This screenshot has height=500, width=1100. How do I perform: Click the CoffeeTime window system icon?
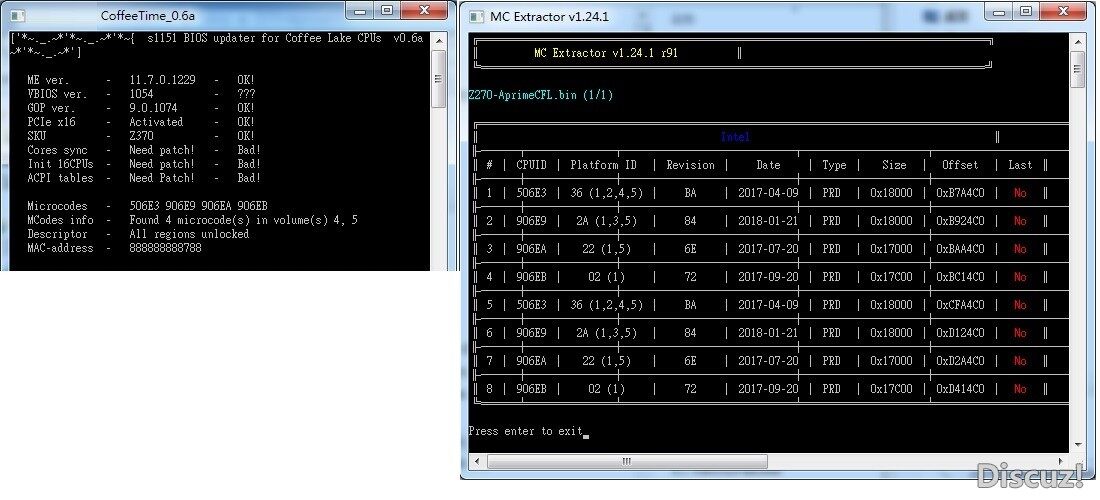(18, 15)
